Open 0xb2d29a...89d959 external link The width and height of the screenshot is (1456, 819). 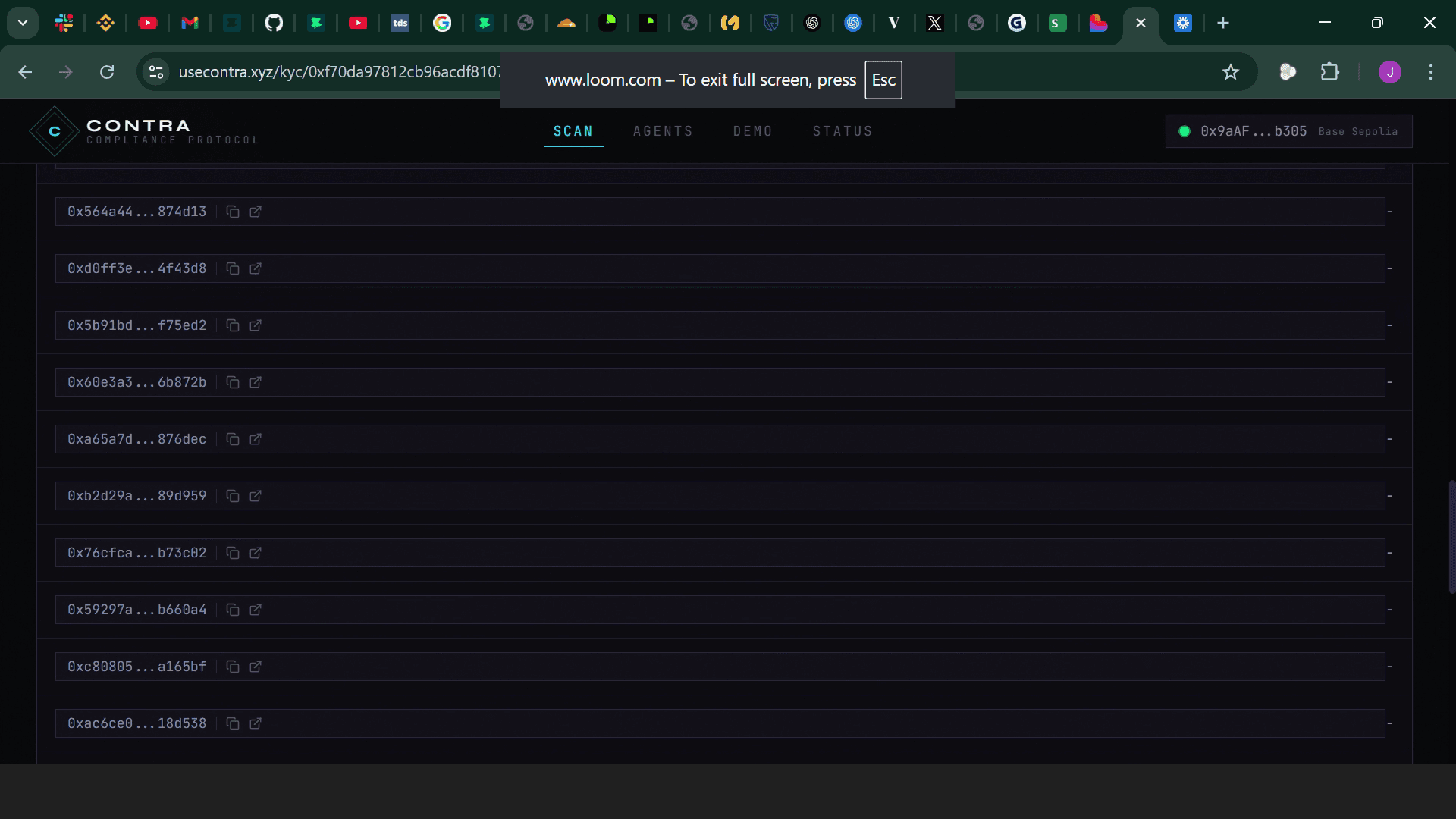click(256, 496)
